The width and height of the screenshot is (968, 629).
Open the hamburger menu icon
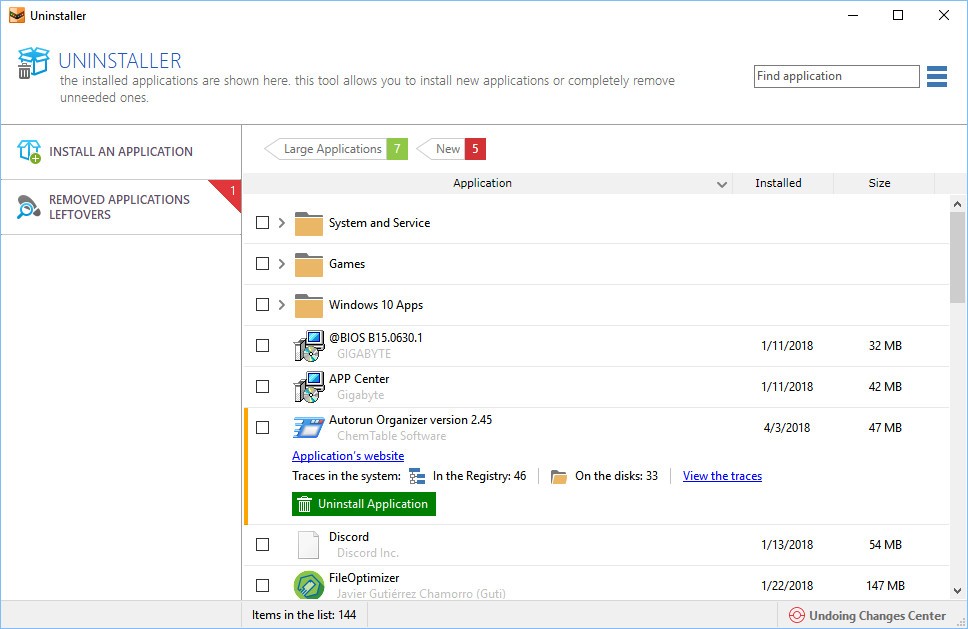point(936,76)
